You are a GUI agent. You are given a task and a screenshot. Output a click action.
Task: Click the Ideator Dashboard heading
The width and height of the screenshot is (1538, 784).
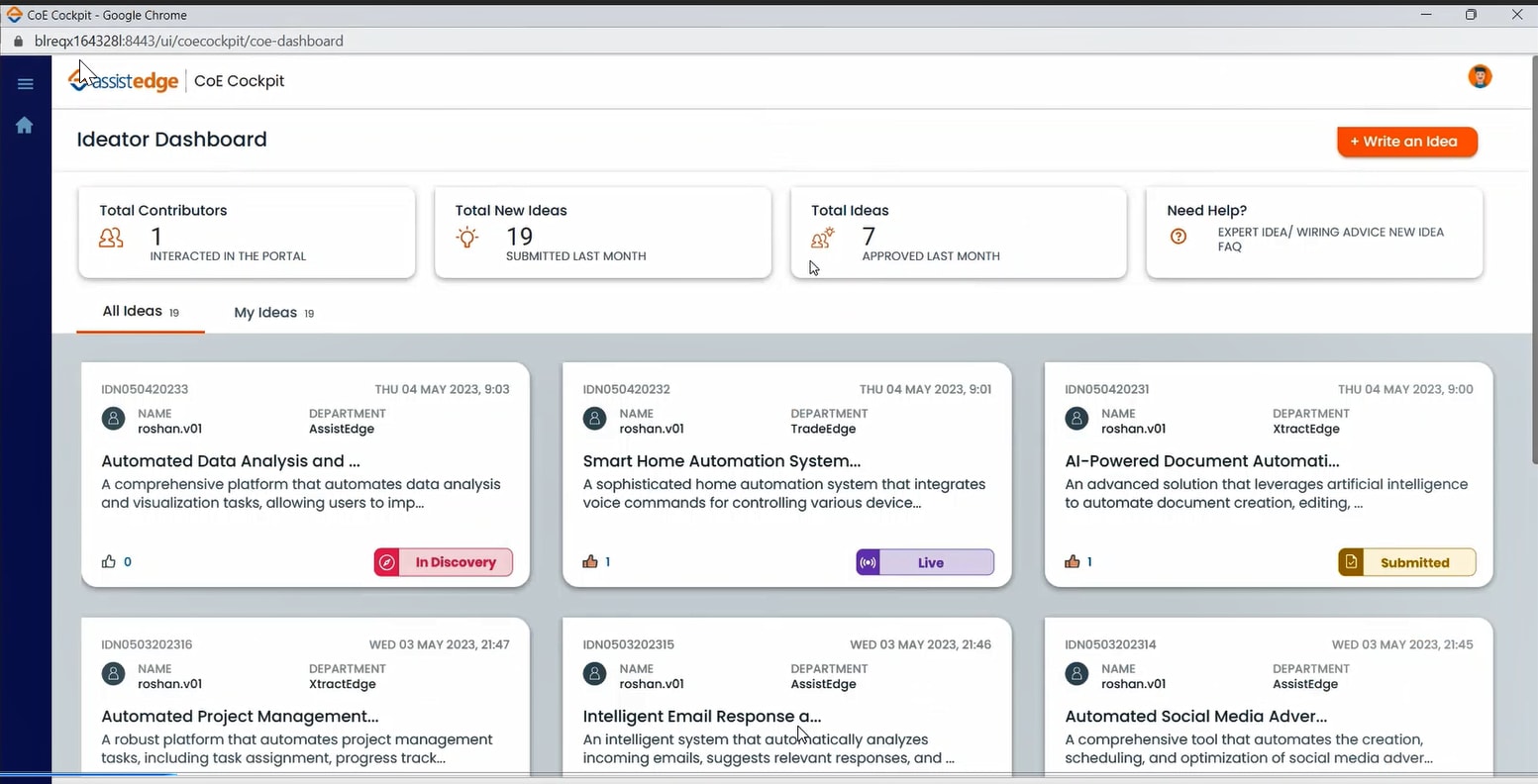(x=172, y=140)
